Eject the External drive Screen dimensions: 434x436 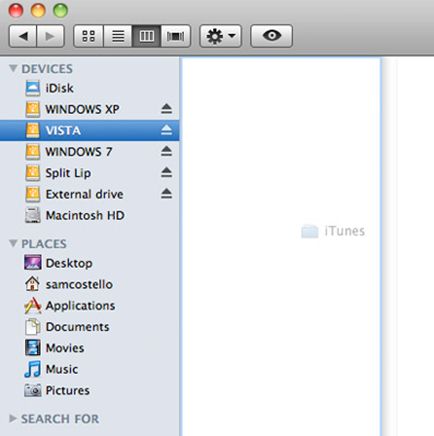click(x=166, y=194)
